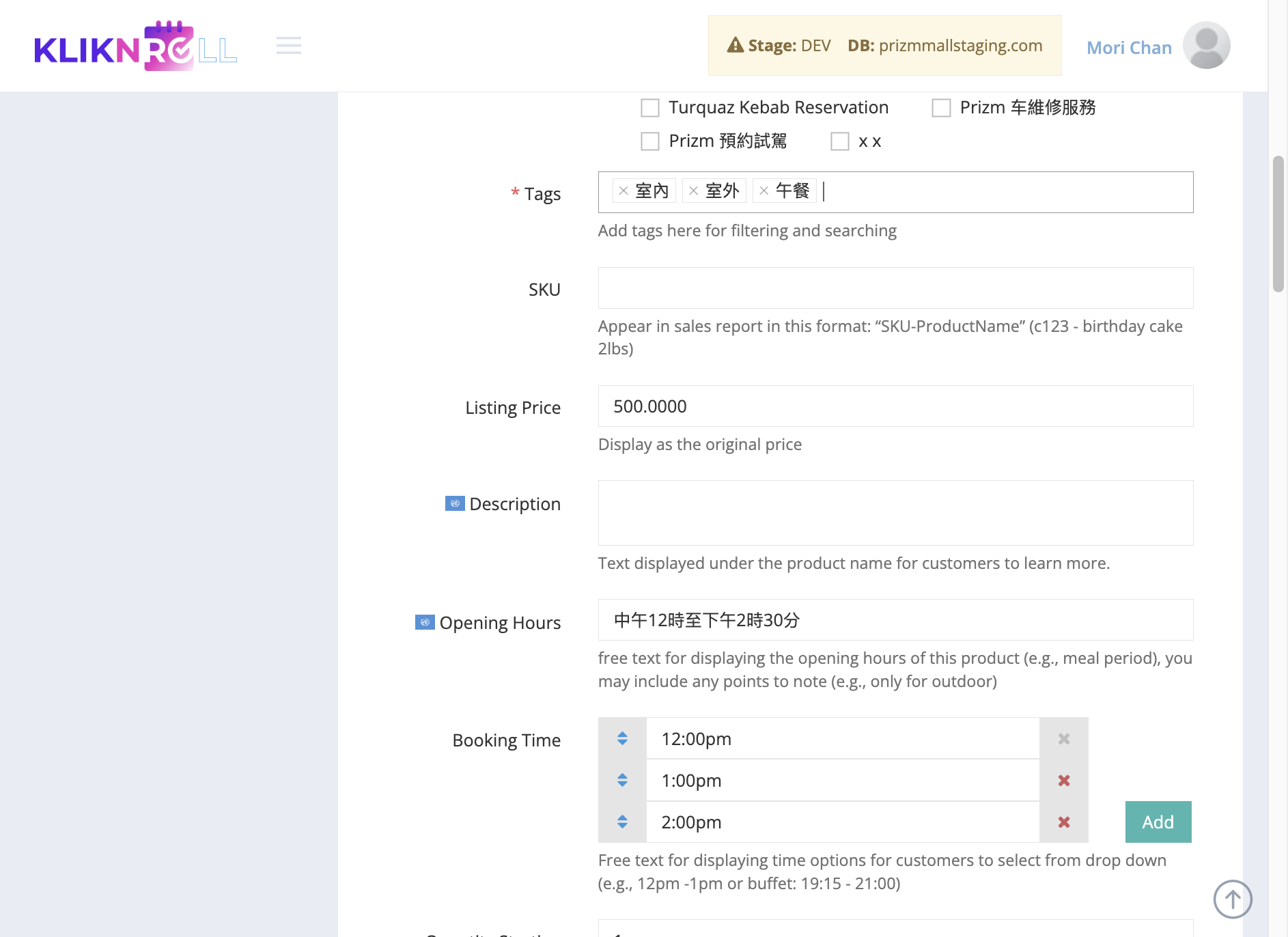The height and width of the screenshot is (937, 1288).
Task: Click into the SKU field
Action: [x=895, y=288]
